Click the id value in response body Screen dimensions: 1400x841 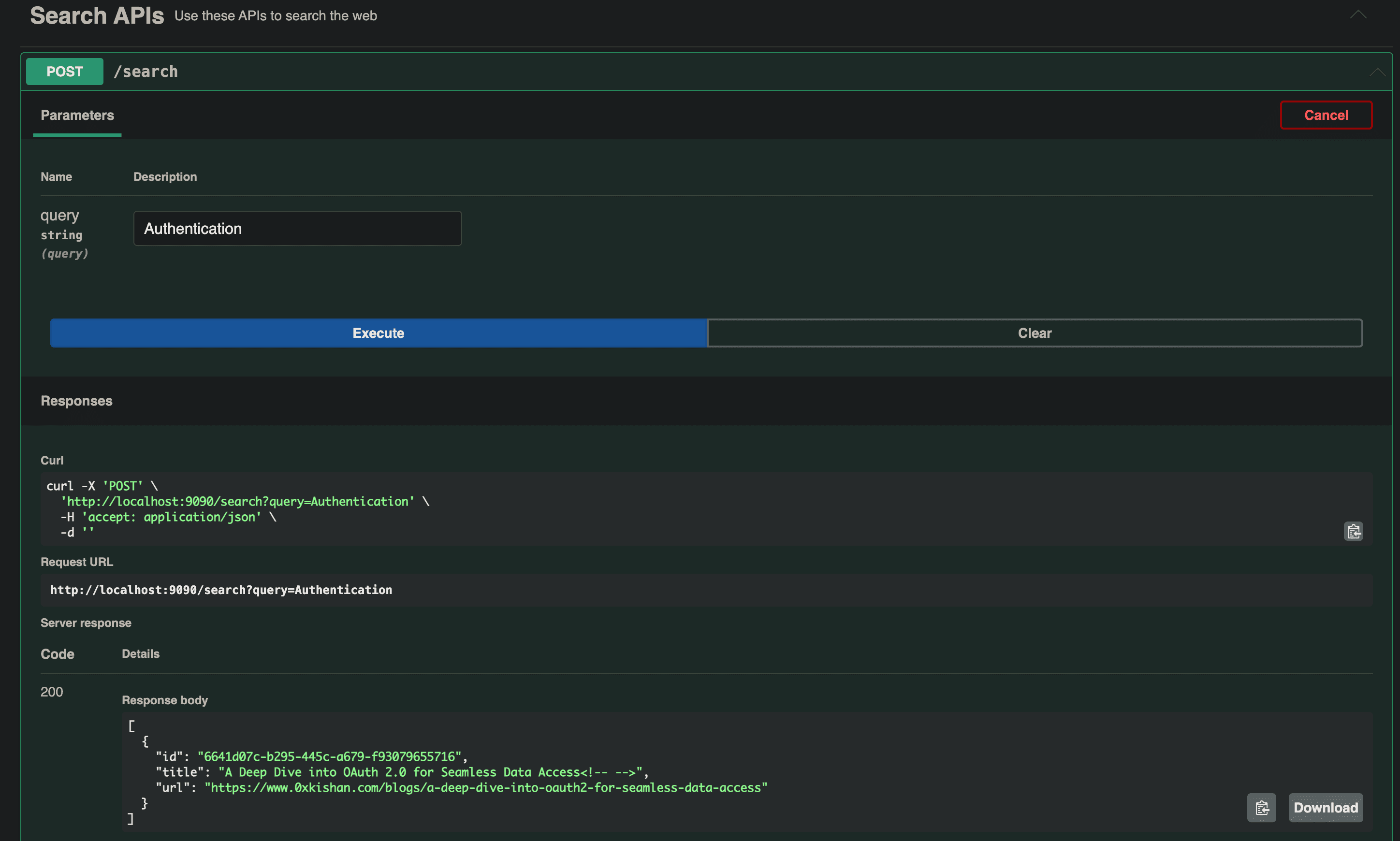(329, 756)
